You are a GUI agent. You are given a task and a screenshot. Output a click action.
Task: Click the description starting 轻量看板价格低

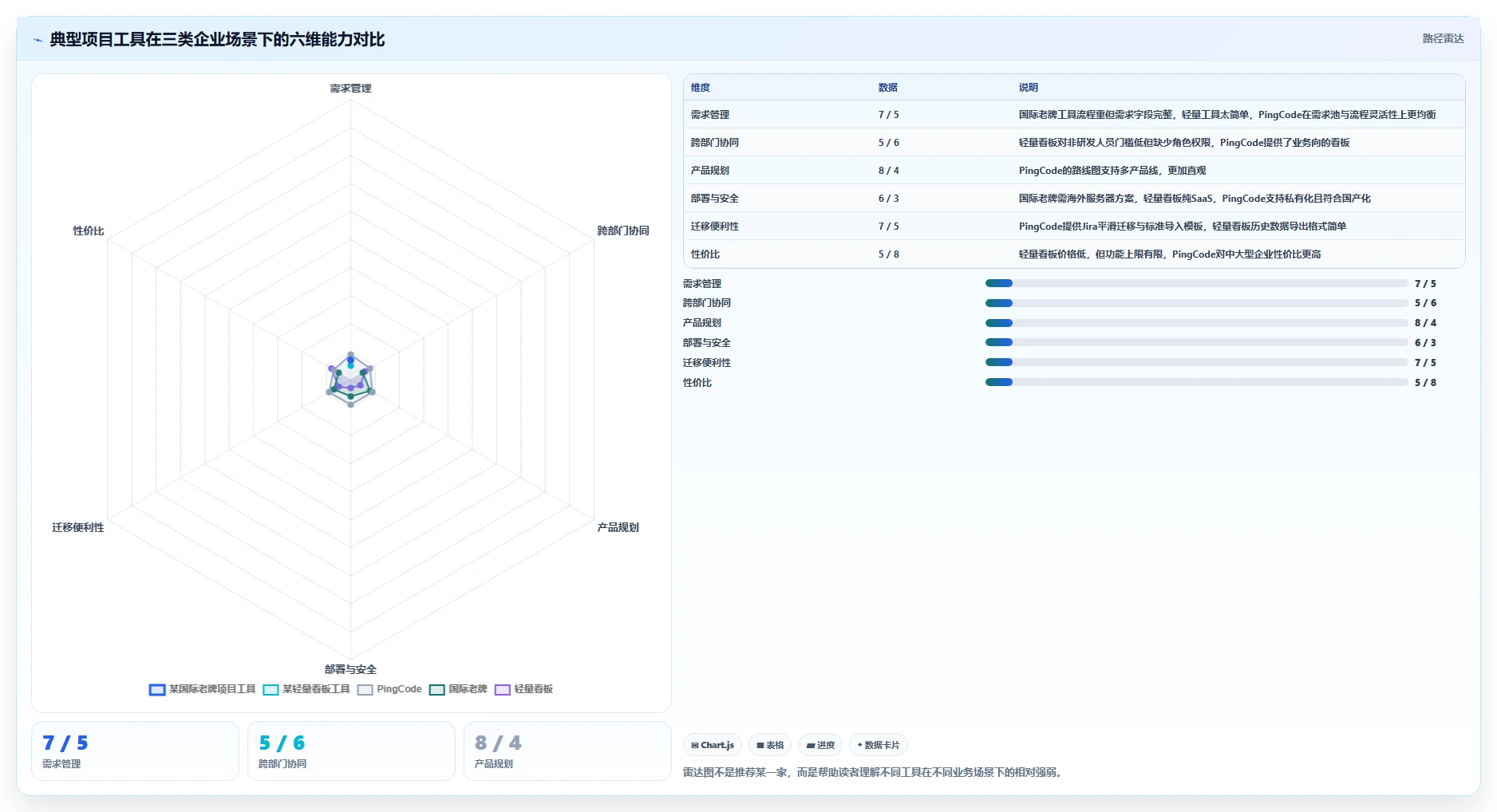coord(1170,254)
